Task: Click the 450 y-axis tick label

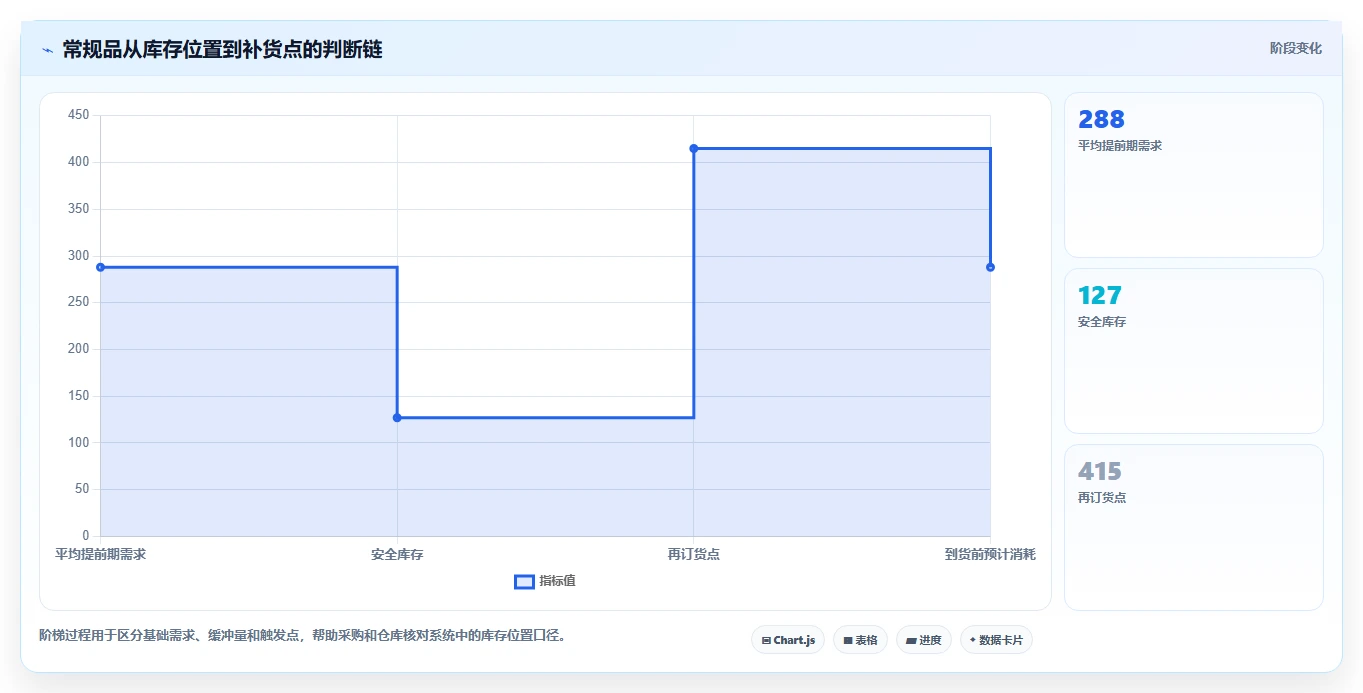Action: pyautogui.click(x=79, y=116)
